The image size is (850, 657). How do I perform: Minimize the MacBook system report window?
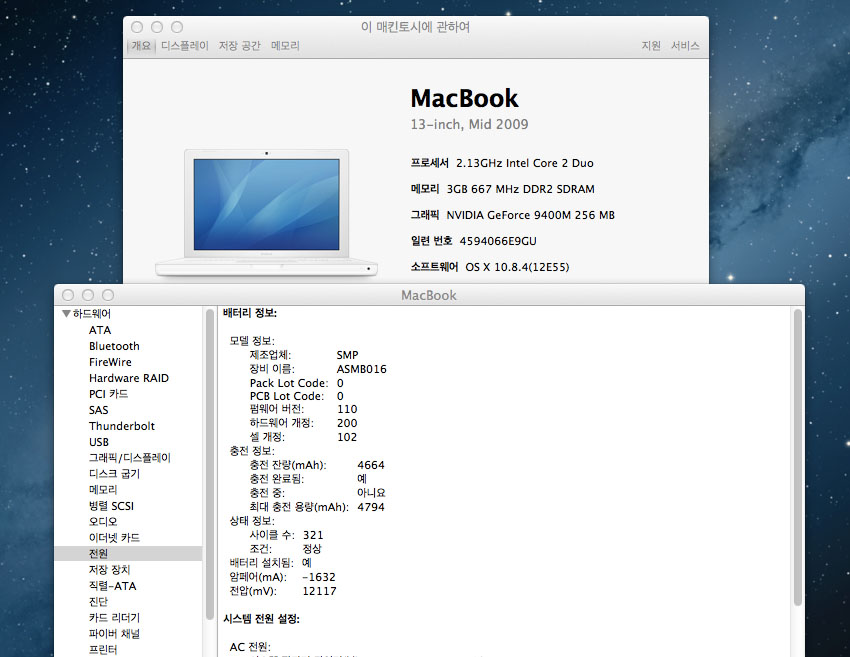[88, 295]
